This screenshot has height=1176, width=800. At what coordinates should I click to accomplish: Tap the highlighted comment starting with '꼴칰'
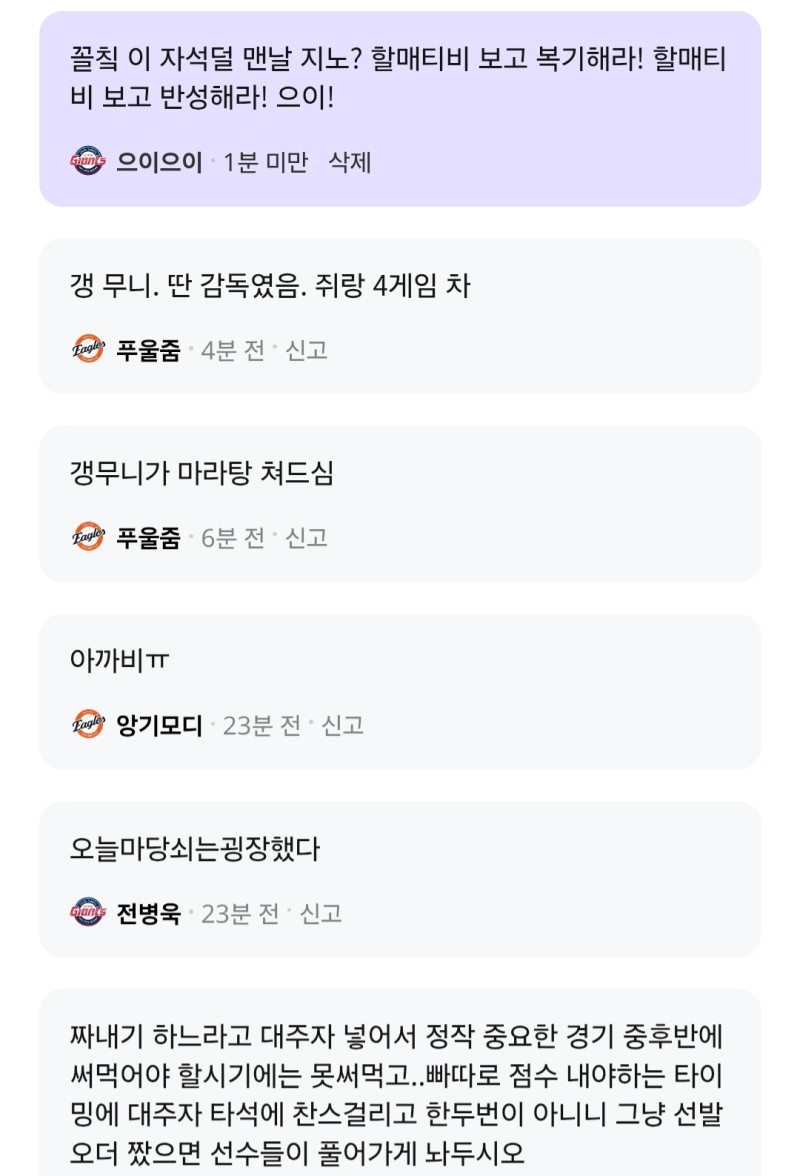(x=398, y=79)
